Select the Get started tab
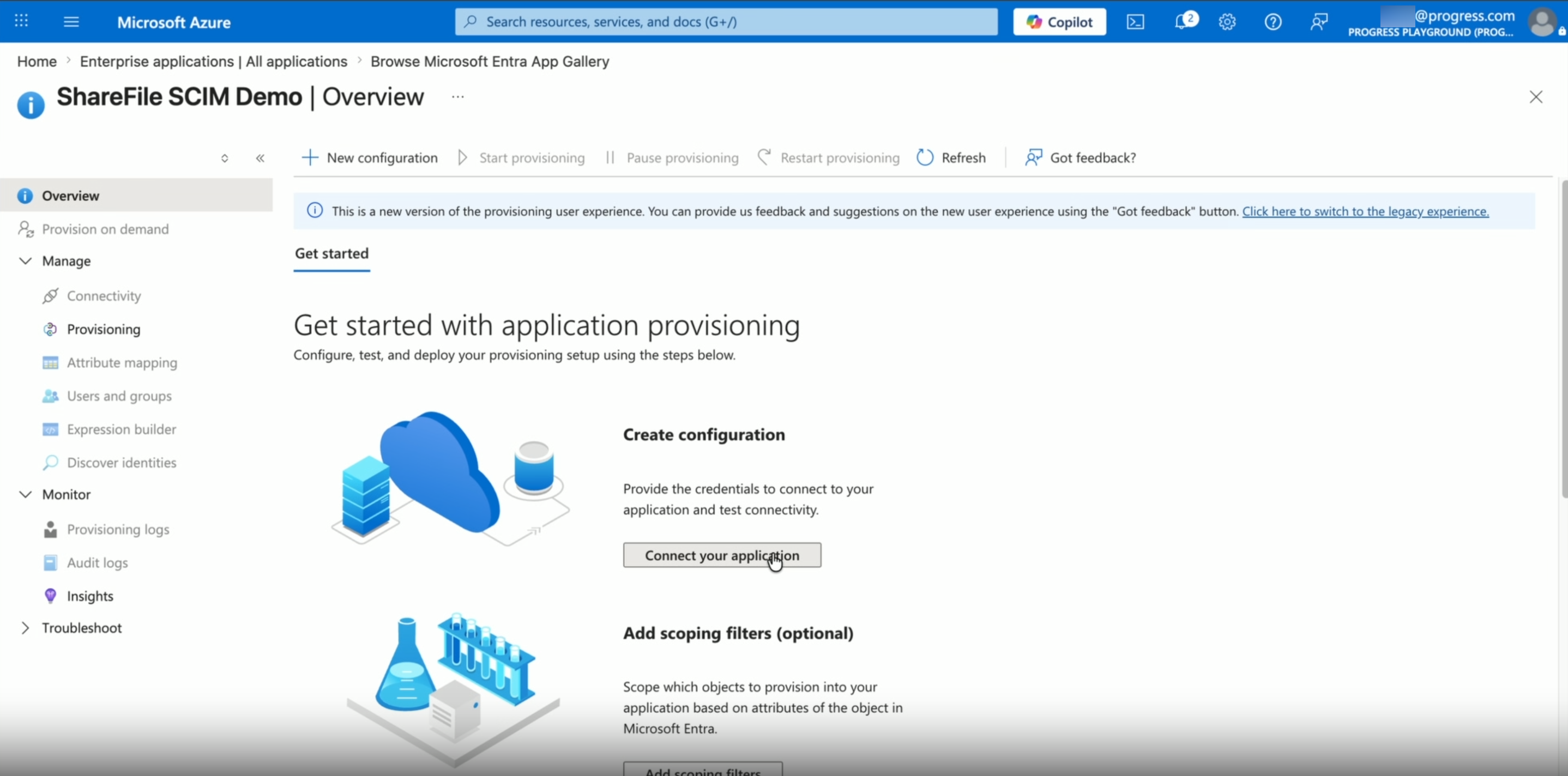This screenshot has width=1568, height=776. (x=331, y=254)
